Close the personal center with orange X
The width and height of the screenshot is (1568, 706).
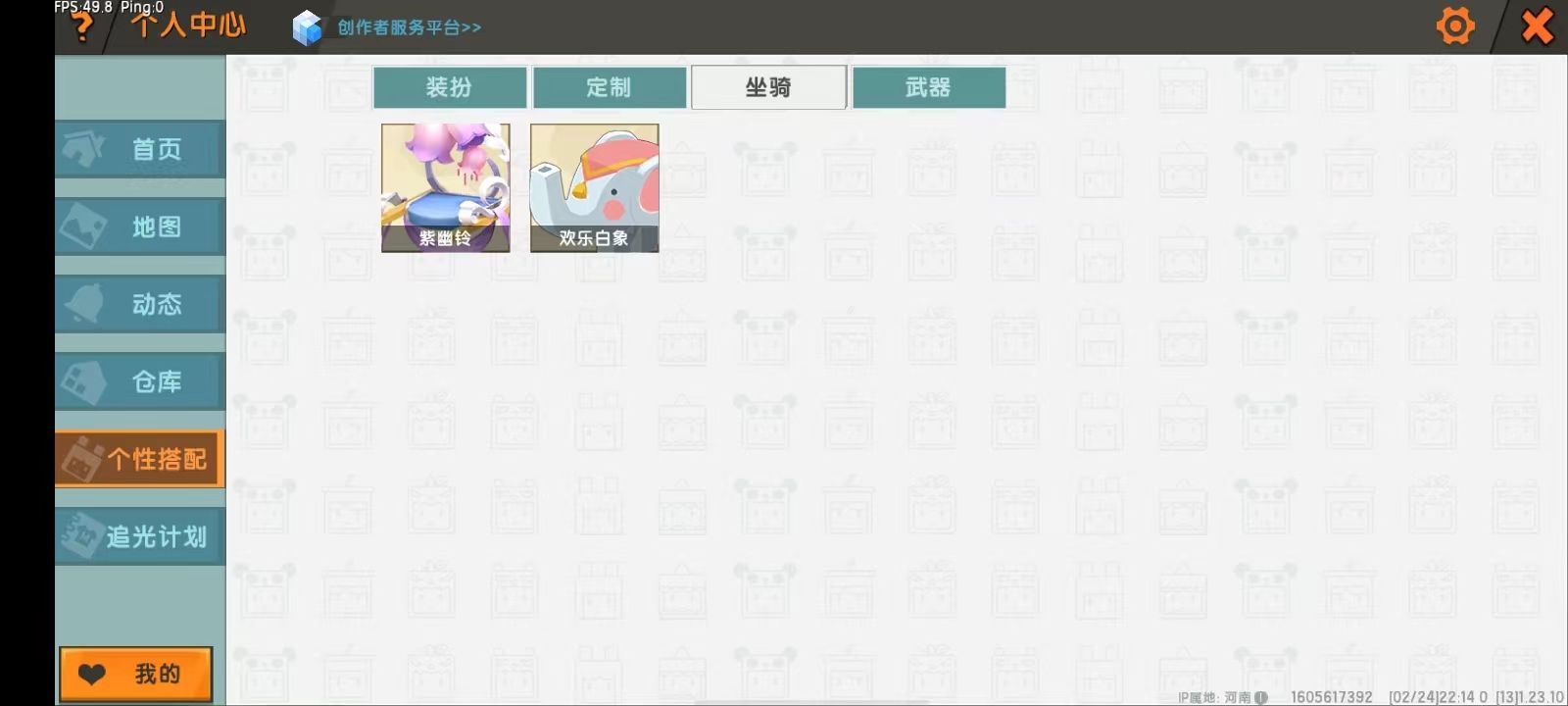pos(1537,25)
